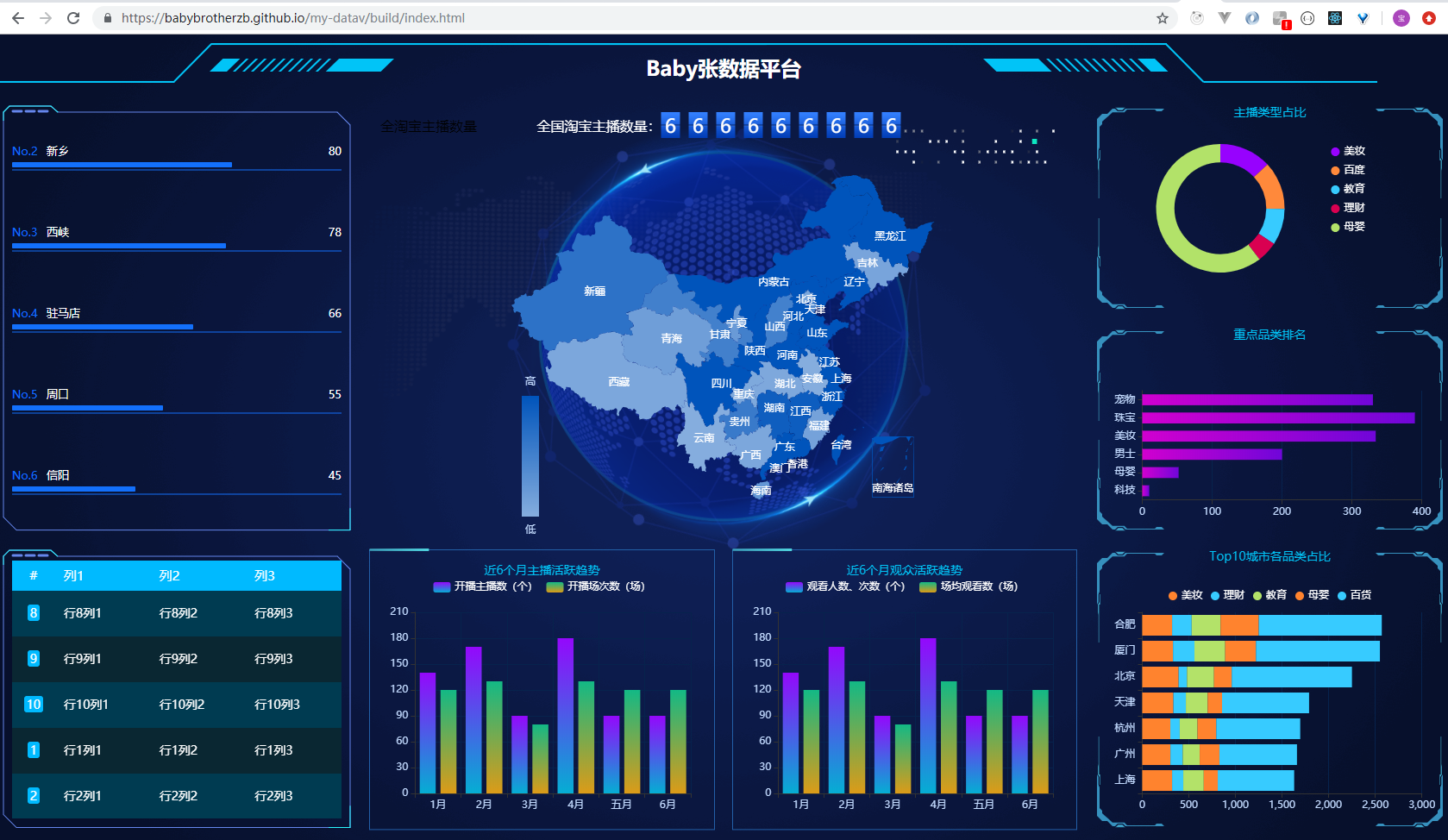
Task: Select table cell 行10列3
Action: click(x=277, y=705)
